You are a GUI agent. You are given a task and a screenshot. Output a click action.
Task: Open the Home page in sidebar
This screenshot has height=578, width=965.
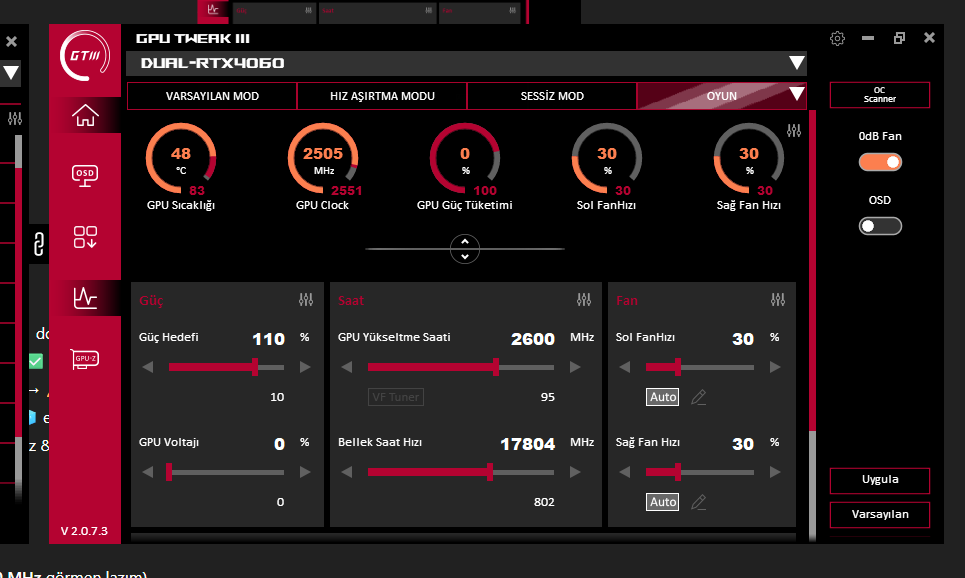[85, 115]
